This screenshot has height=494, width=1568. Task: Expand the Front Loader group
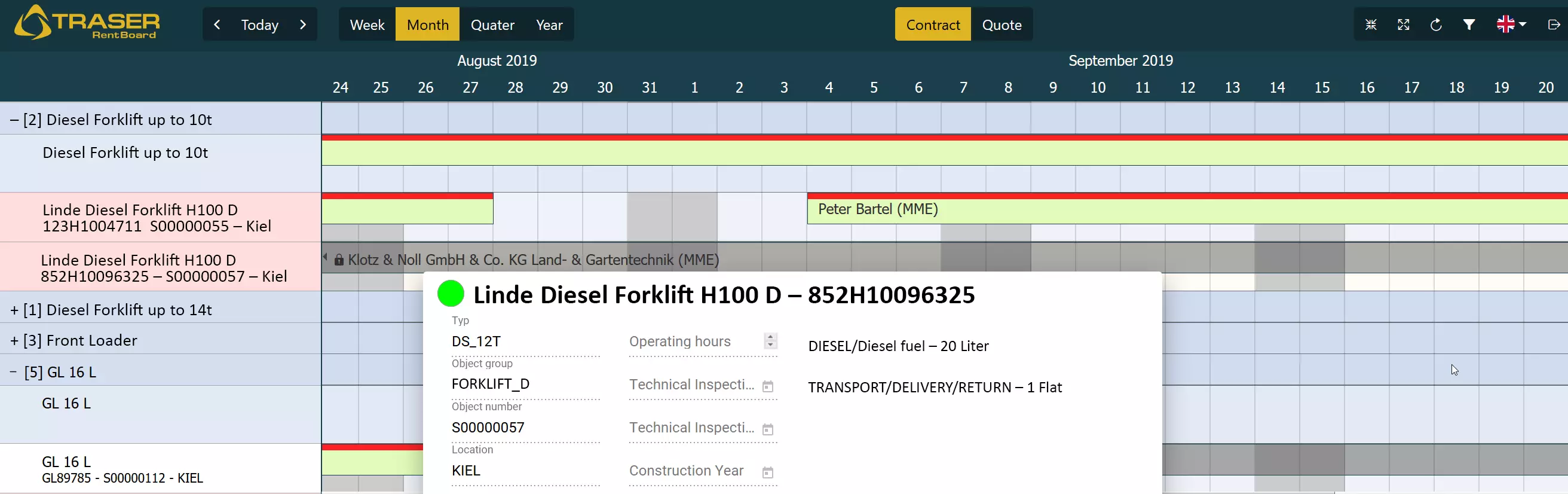[x=14, y=340]
